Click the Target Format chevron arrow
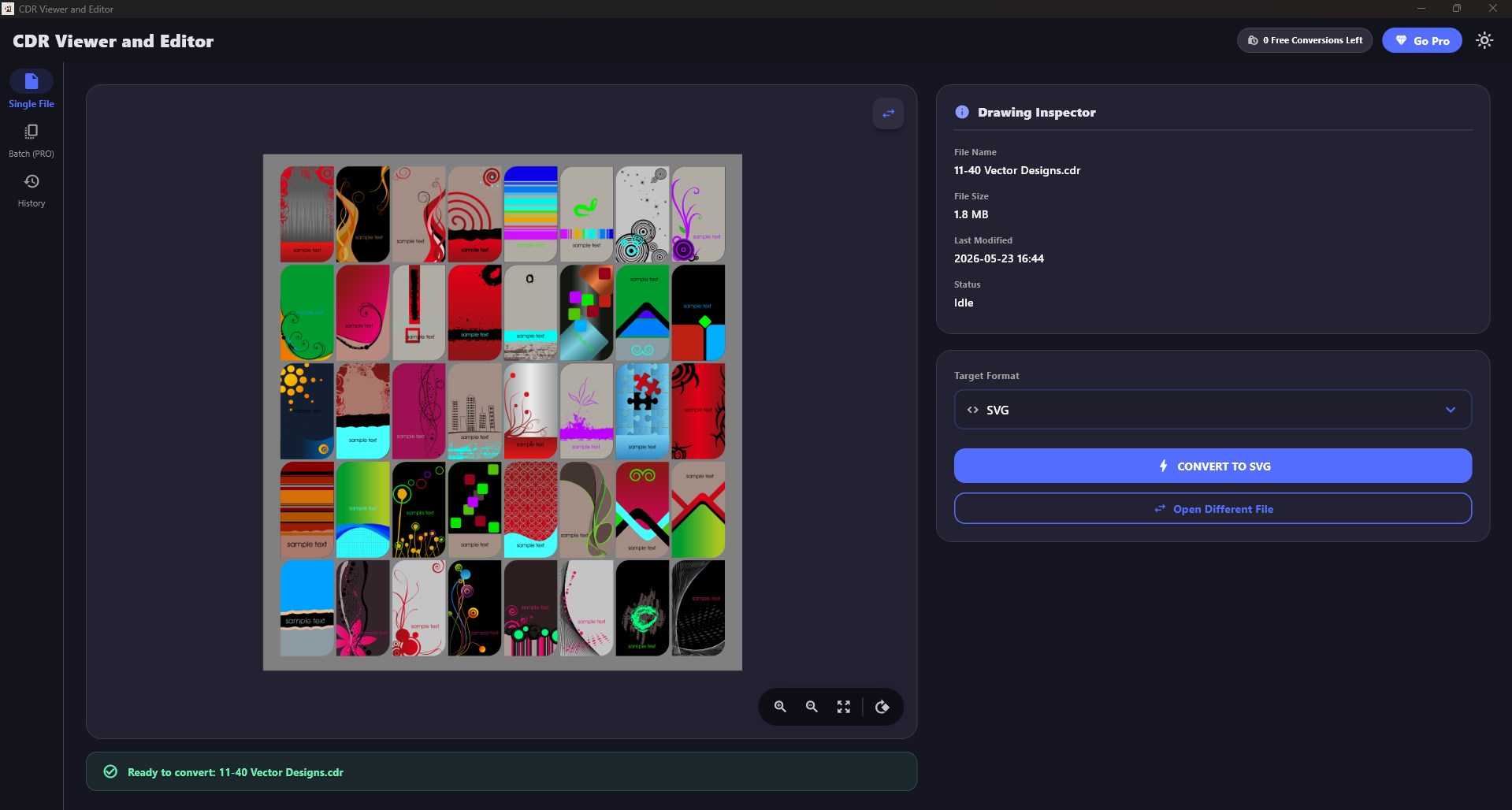This screenshot has height=810, width=1512. (1451, 410)
